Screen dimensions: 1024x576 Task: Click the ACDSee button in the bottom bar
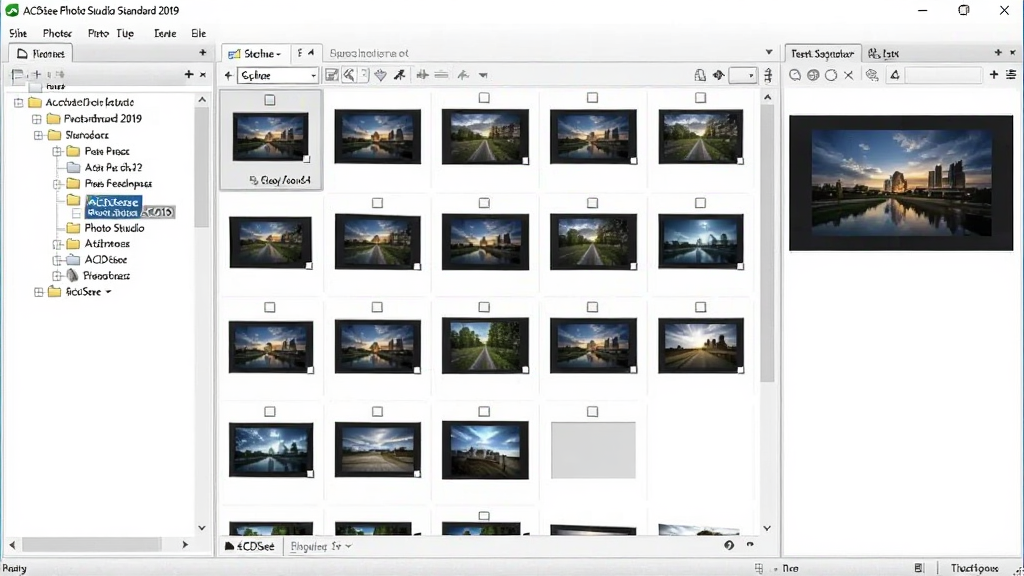(250, 546)
